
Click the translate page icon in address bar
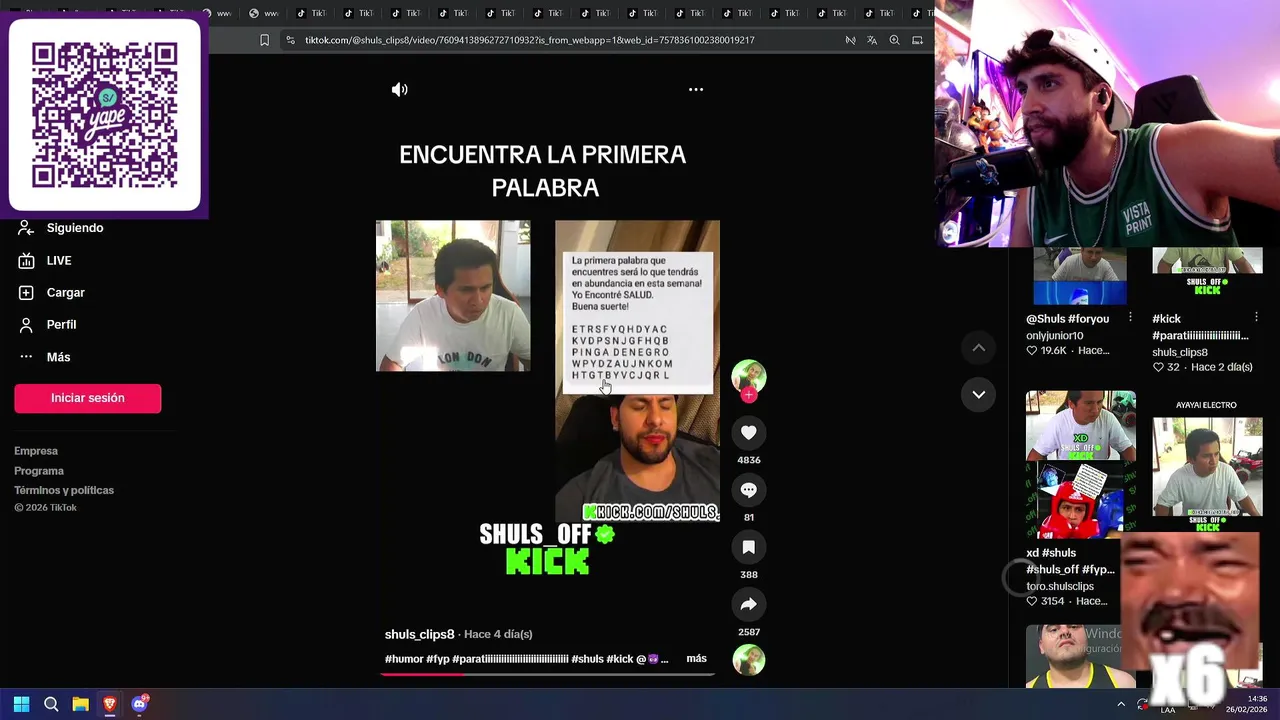pyautogui.click(x=872, y=40)
